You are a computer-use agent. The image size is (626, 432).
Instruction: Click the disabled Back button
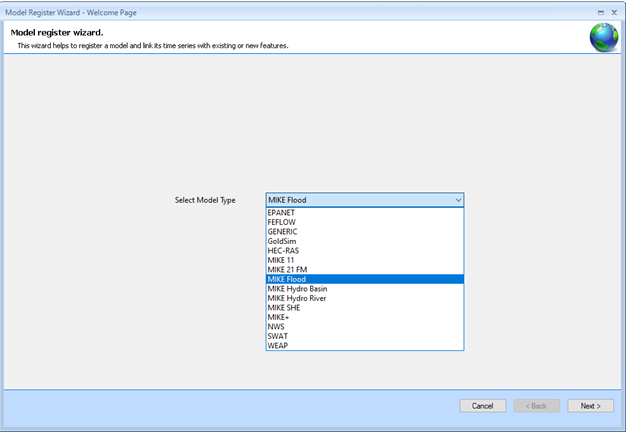[x=537, y=406]
